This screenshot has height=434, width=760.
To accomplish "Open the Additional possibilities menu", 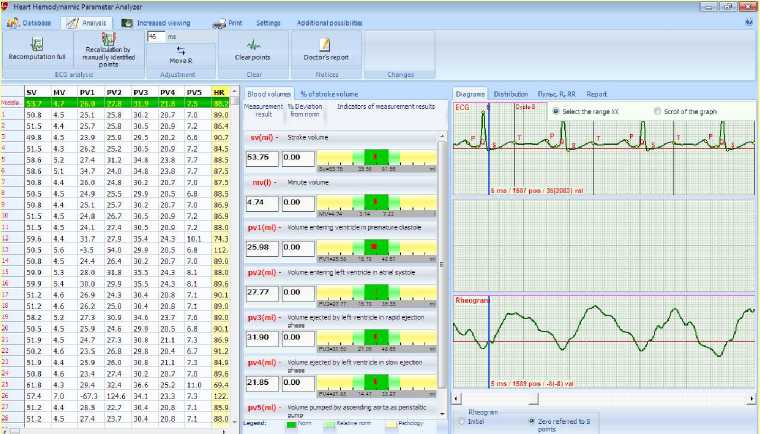I will [329, 21].
